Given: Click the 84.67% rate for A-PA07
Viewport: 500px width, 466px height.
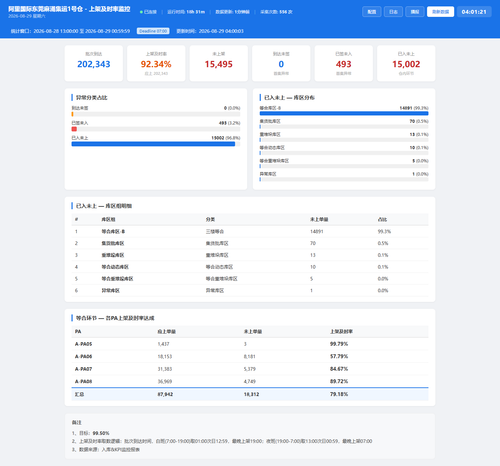Looking at the screenshot, I should (x=339, y=369).
